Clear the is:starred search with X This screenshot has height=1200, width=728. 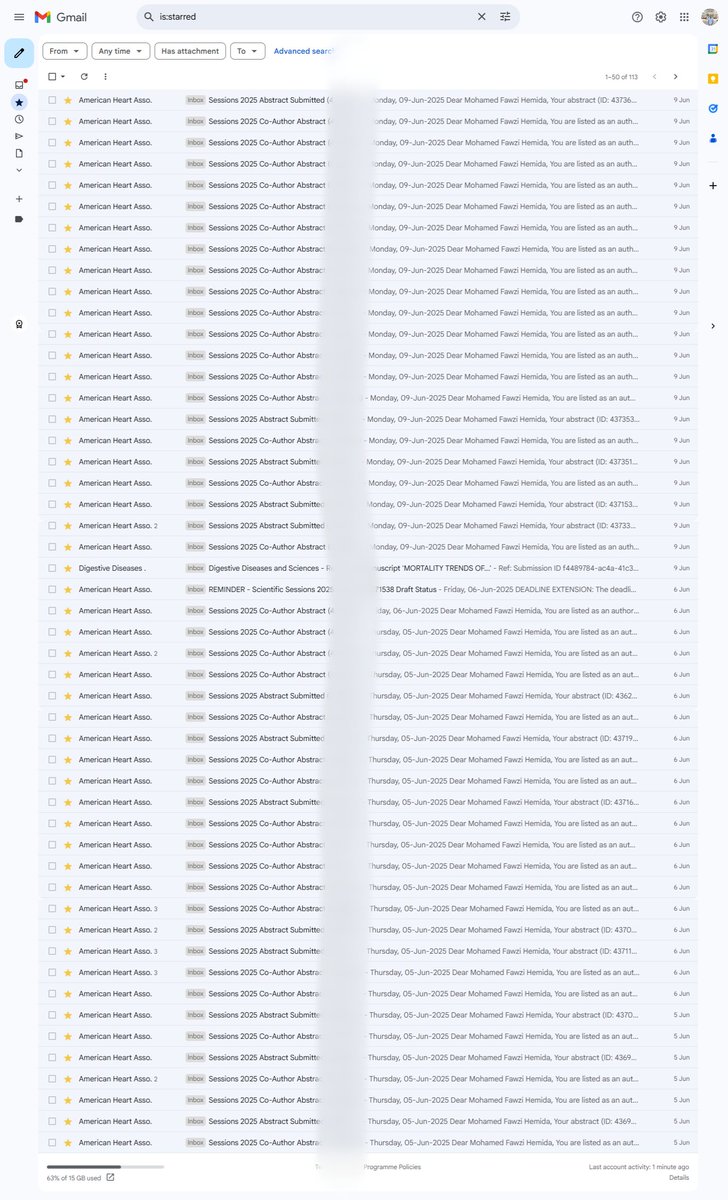pyautogui.click(x=481, y=17)
